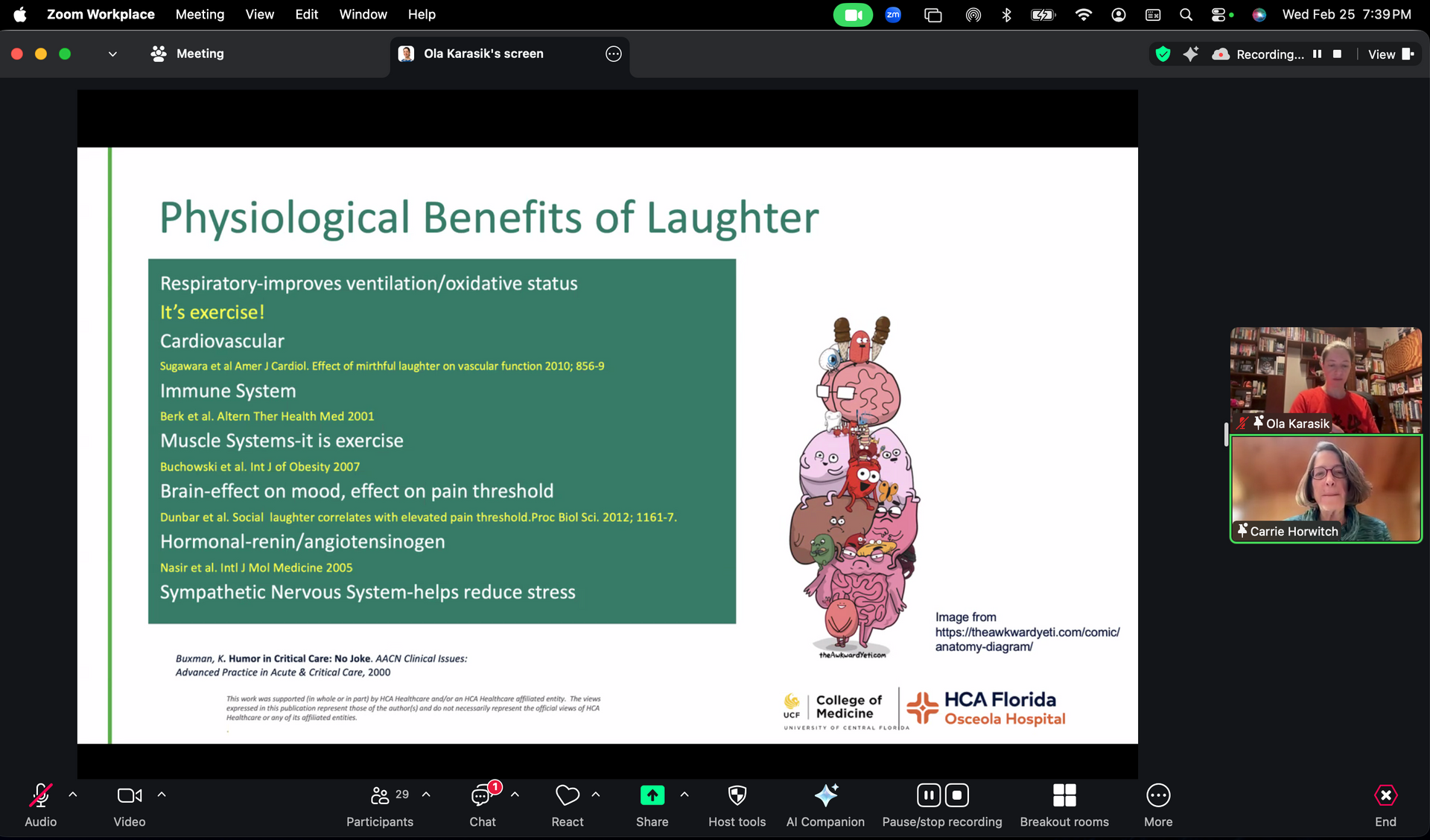Expand audio options chevron

[x=73, y=795]
